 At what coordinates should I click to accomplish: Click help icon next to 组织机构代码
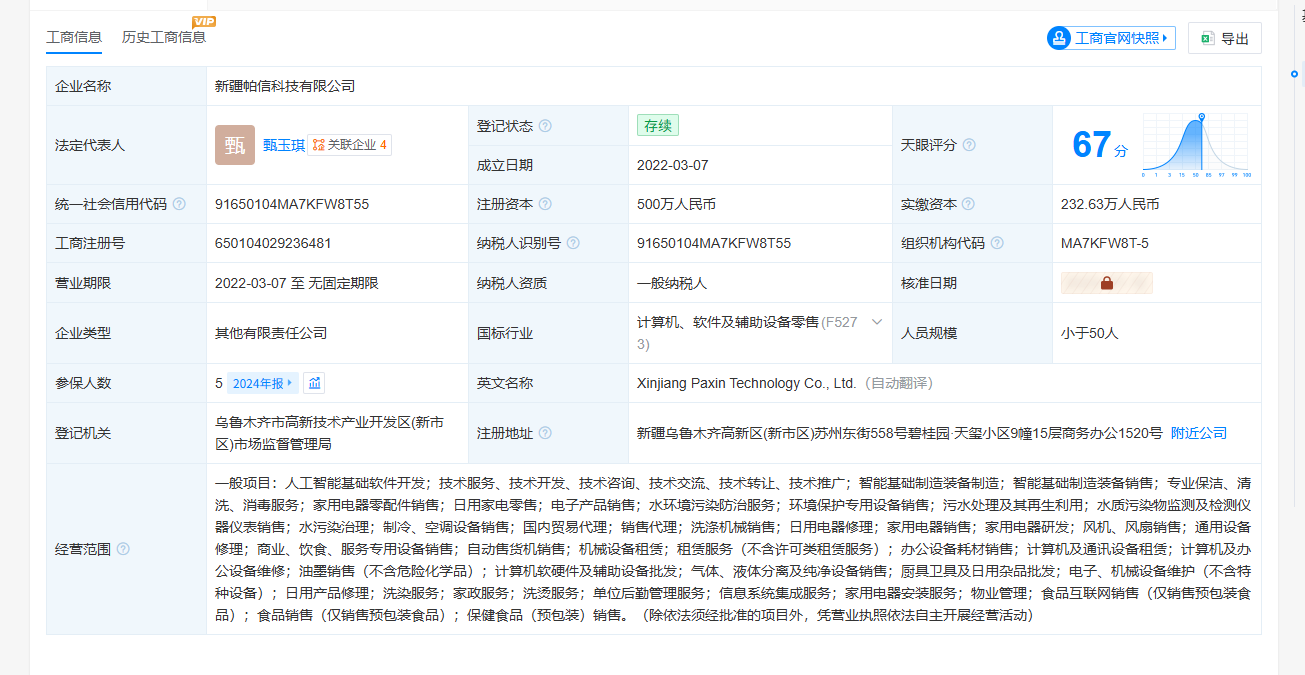click(997, 243)
